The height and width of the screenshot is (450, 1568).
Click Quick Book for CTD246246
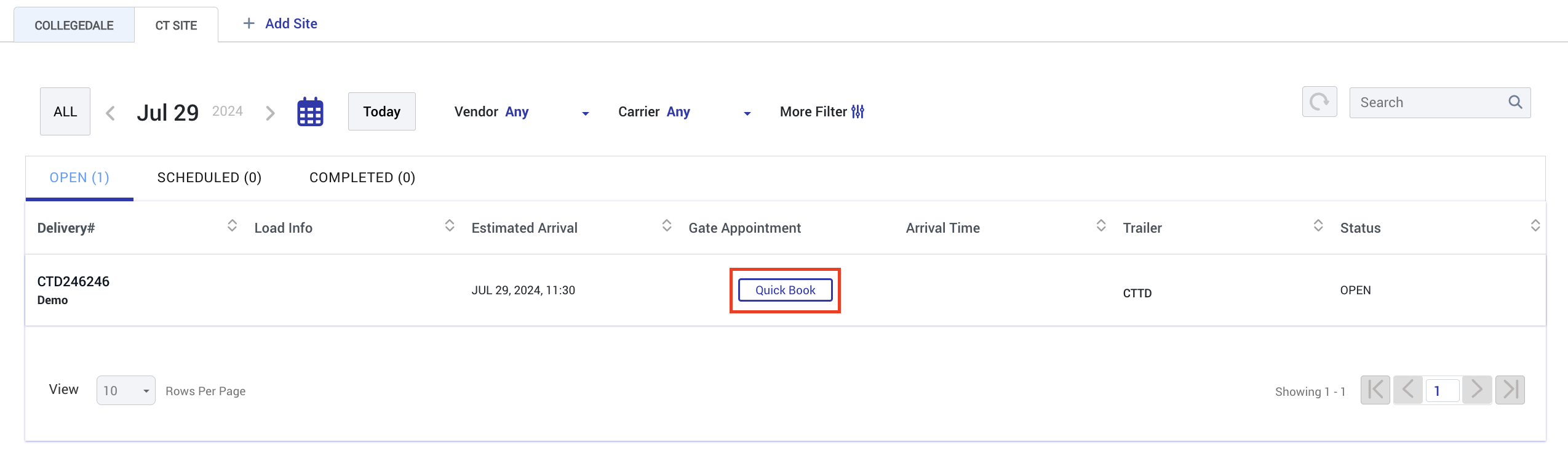point(785,290)
